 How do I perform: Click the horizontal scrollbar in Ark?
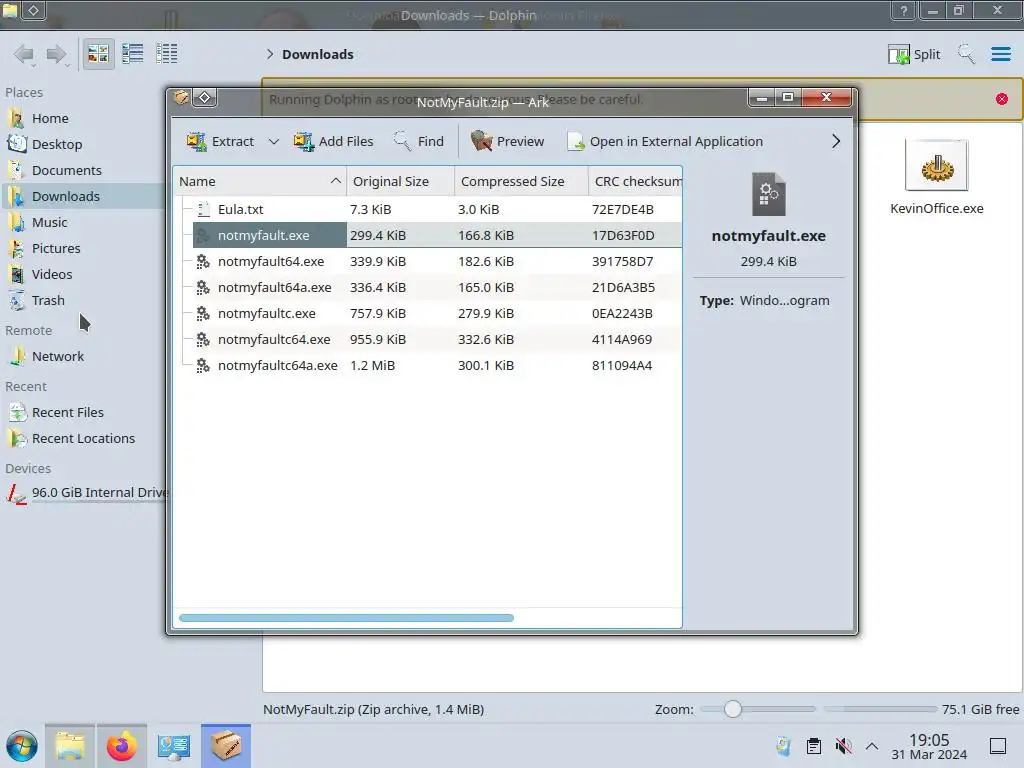(x=346, y=618)
